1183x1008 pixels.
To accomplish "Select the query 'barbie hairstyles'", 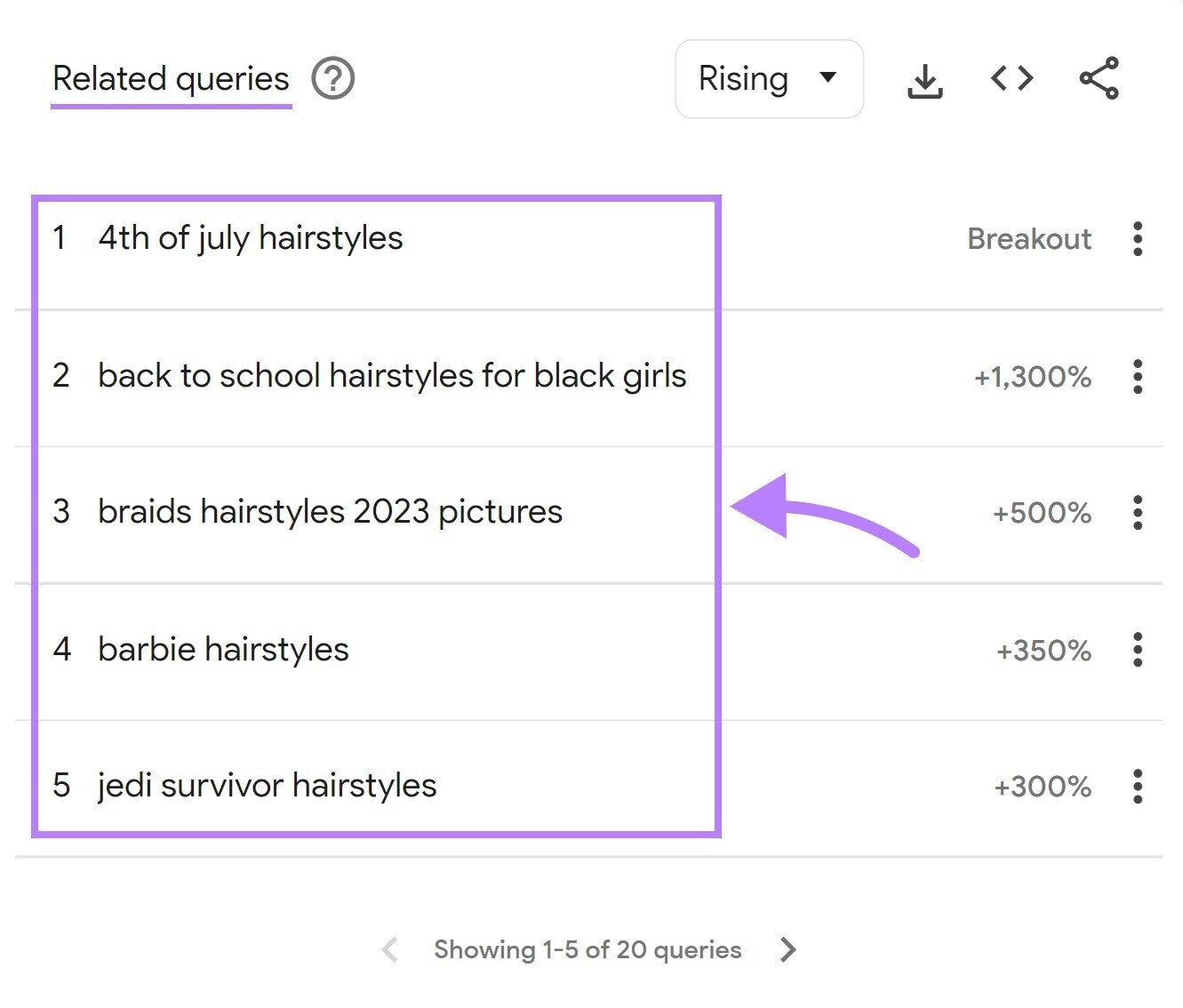I will point(223,649).
